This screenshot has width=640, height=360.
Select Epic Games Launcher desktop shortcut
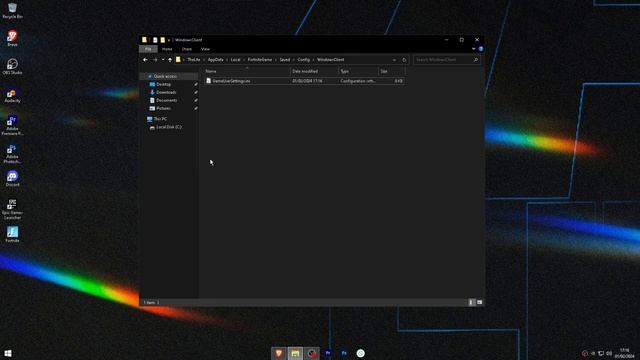click(12, 209)
